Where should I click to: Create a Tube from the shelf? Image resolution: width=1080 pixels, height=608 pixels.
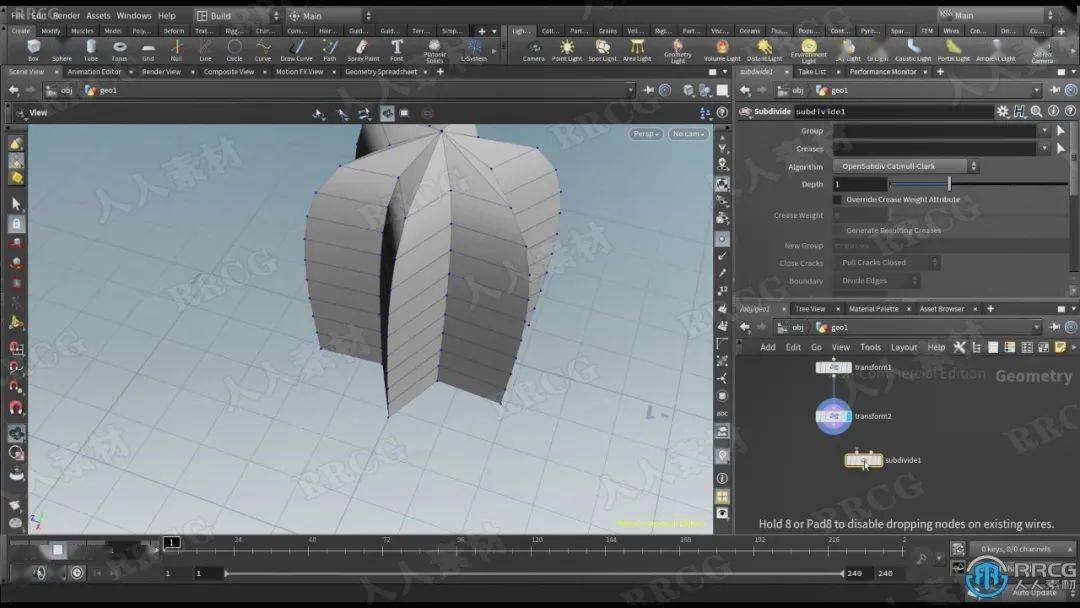coord(90,50)
